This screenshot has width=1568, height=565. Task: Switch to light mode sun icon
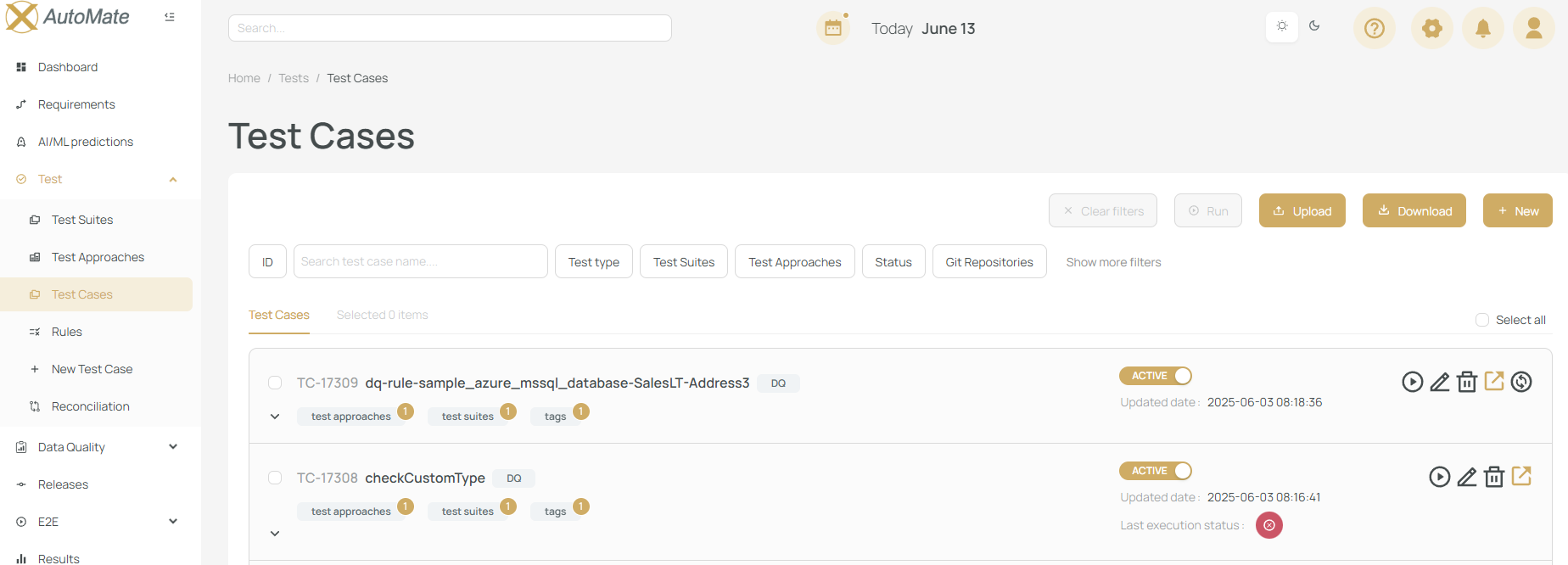(x=1282, y=26)
